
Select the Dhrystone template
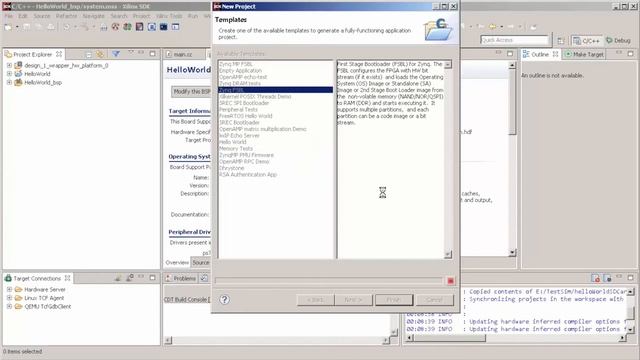(231, 168)
